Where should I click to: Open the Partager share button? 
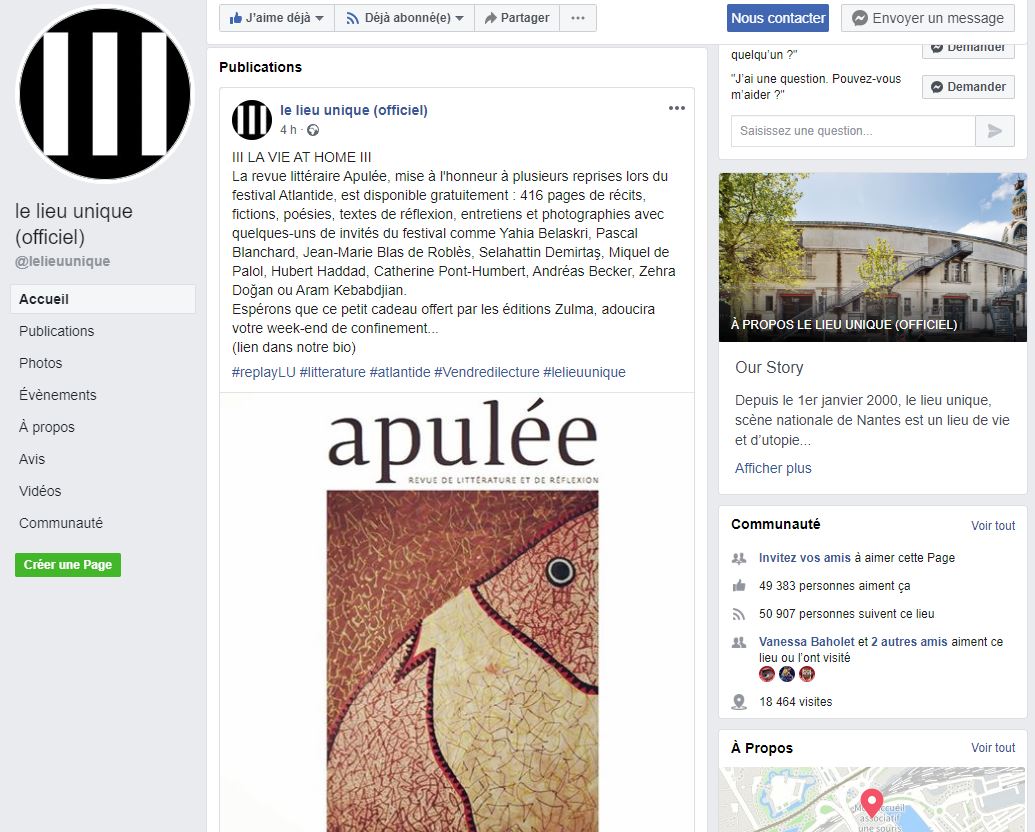[x=517, y=18]
